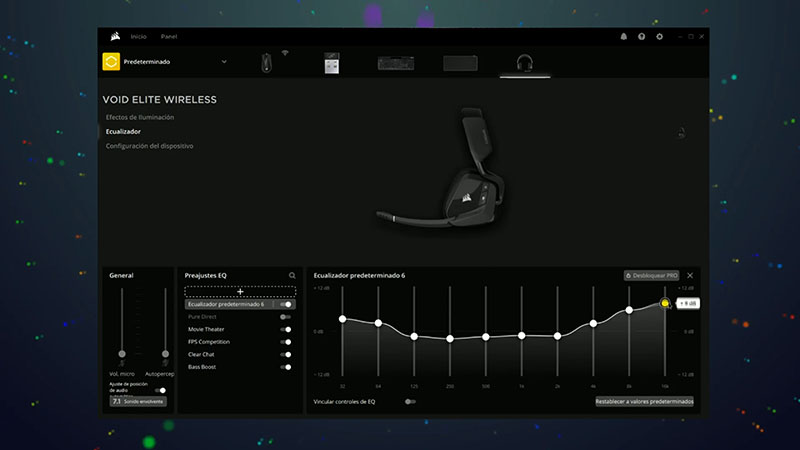Select the FPS Competition preset name
The width and height of the screenshot is (800, 450).
tap(209, 342)
